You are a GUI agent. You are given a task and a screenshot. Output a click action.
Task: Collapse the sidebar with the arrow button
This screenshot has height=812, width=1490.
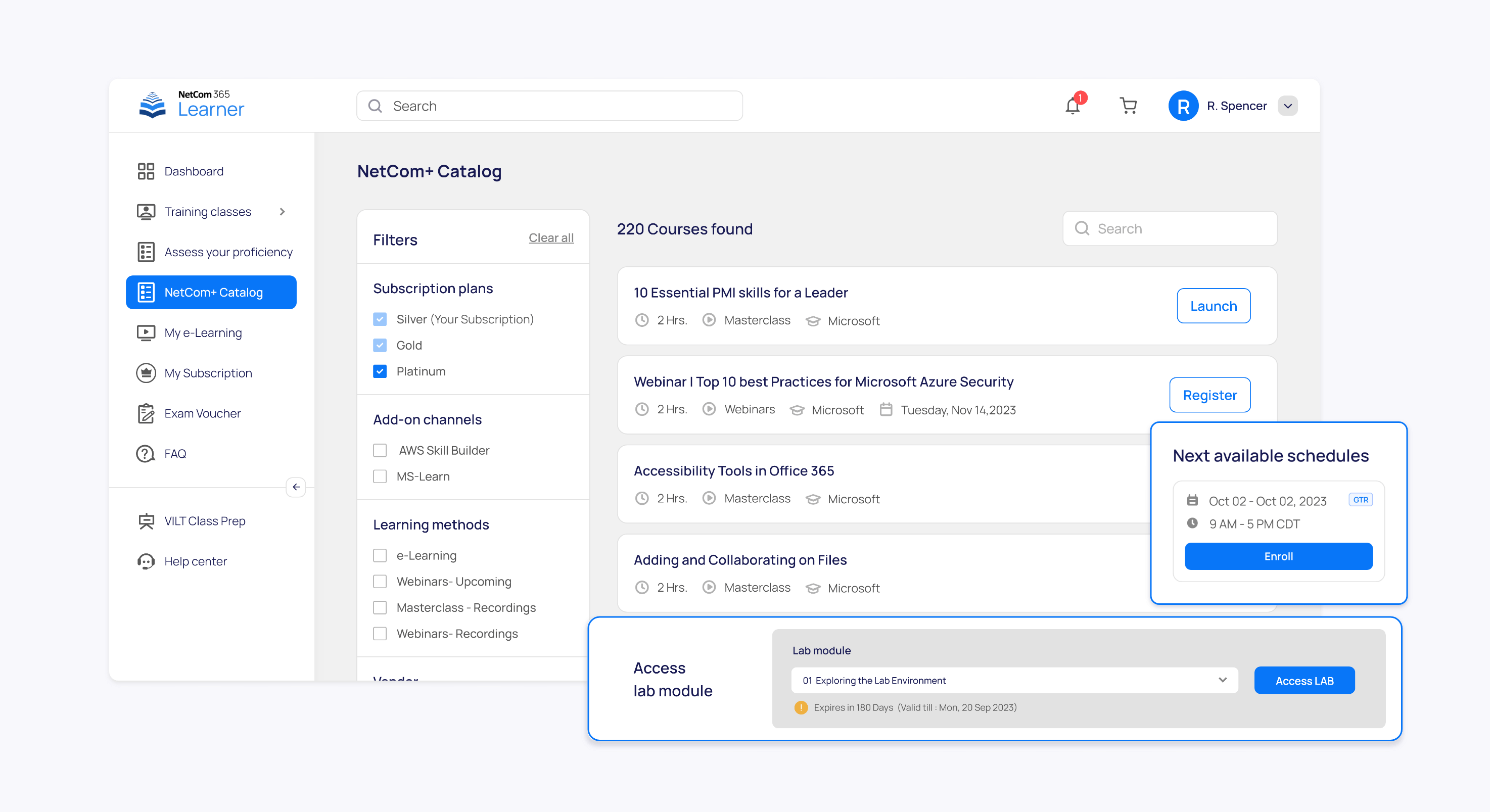pos(296,487)
